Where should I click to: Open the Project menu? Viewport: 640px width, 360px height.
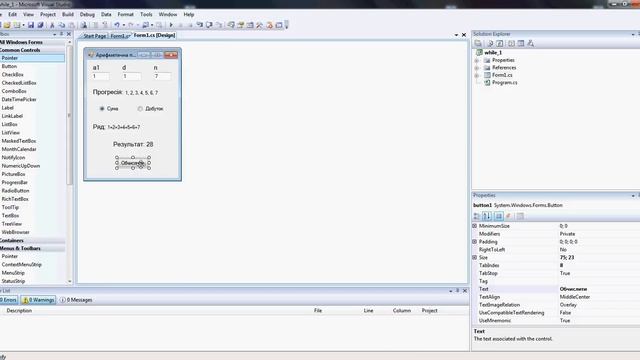tap(48, 14)
